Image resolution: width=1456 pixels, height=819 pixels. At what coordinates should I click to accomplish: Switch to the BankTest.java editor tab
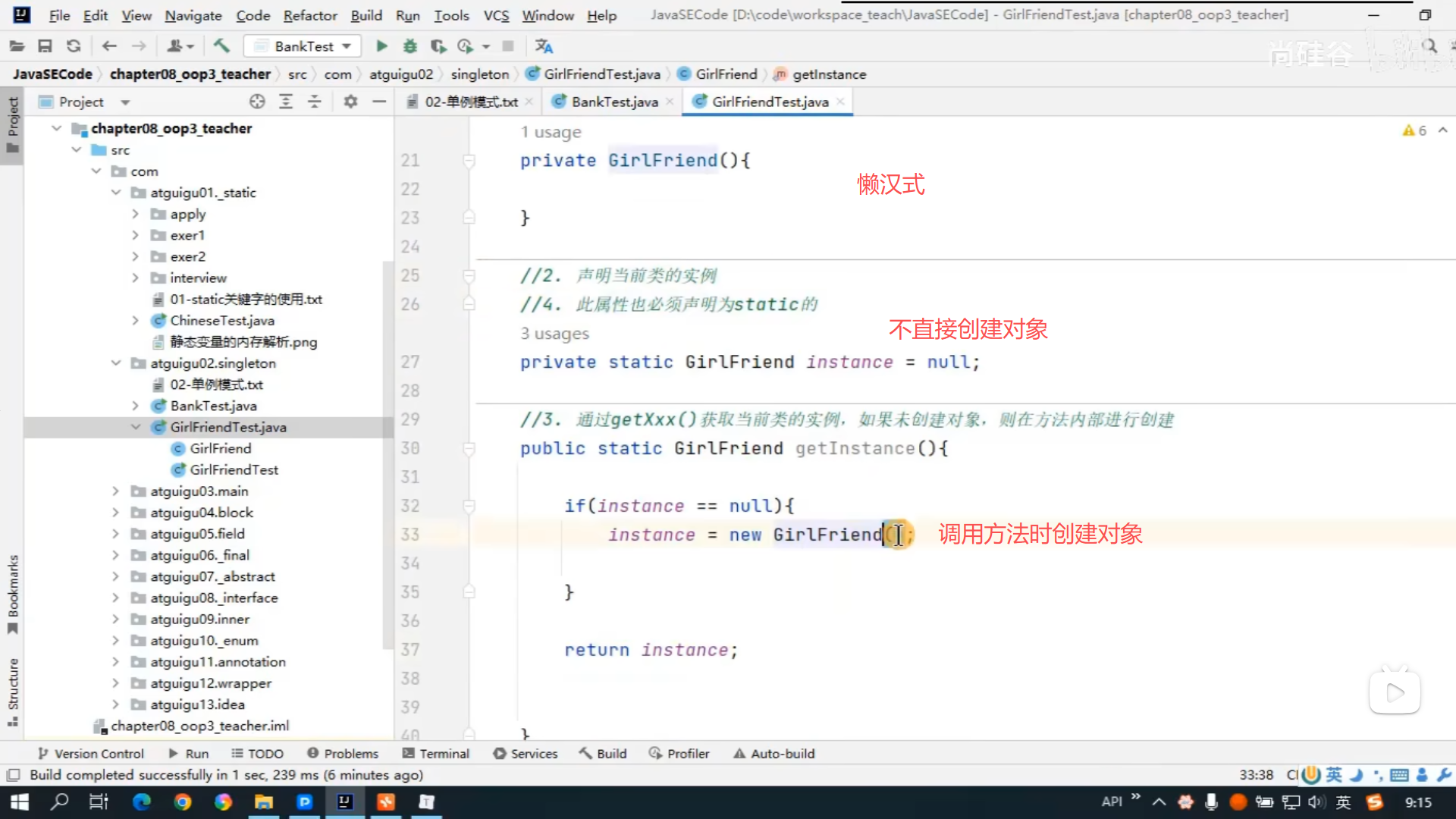(613, 102)
